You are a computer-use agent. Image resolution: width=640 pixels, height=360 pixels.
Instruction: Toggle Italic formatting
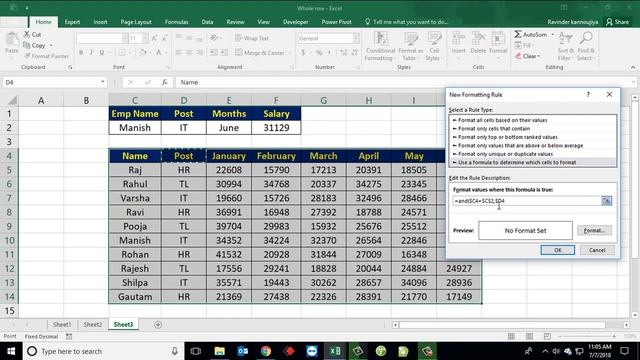click(91, 52)
